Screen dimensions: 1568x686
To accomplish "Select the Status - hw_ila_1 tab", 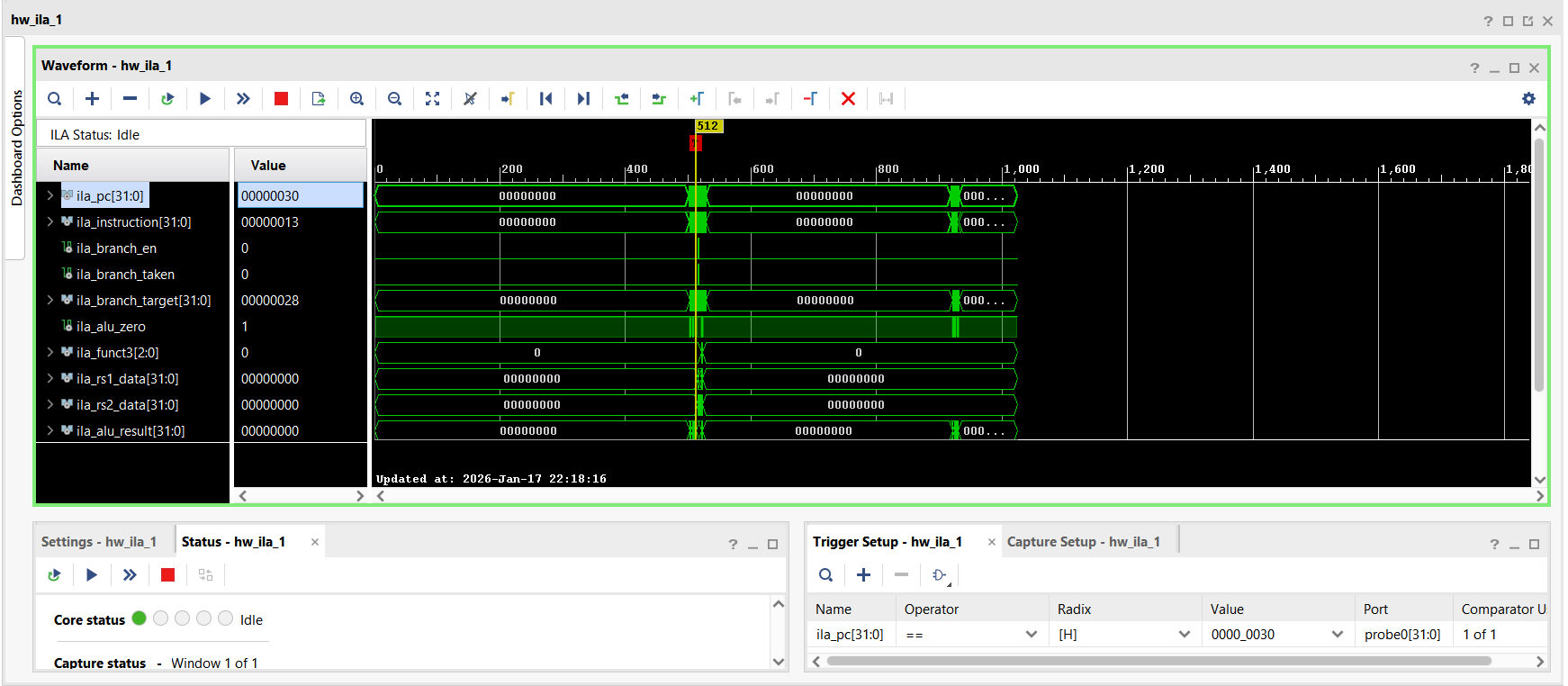I will [x=233, y=542].
